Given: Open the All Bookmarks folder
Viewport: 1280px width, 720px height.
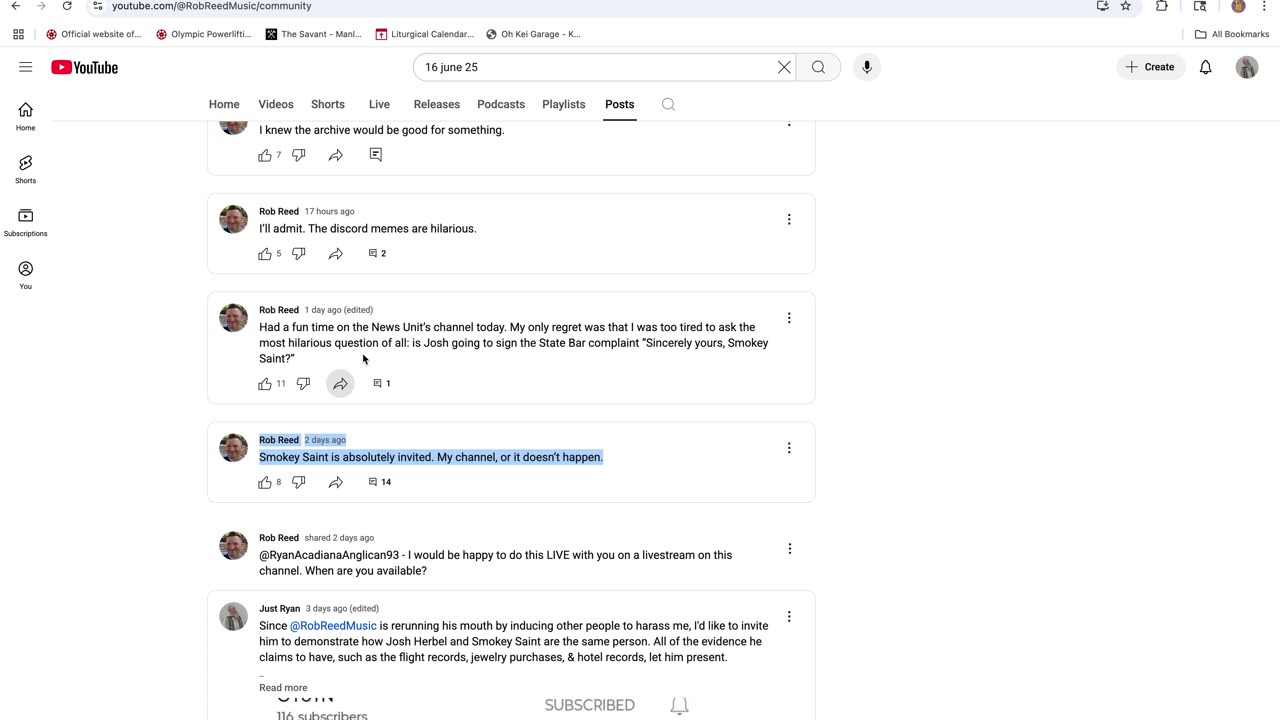Looking at the screenshot, I should [1232, 34].
